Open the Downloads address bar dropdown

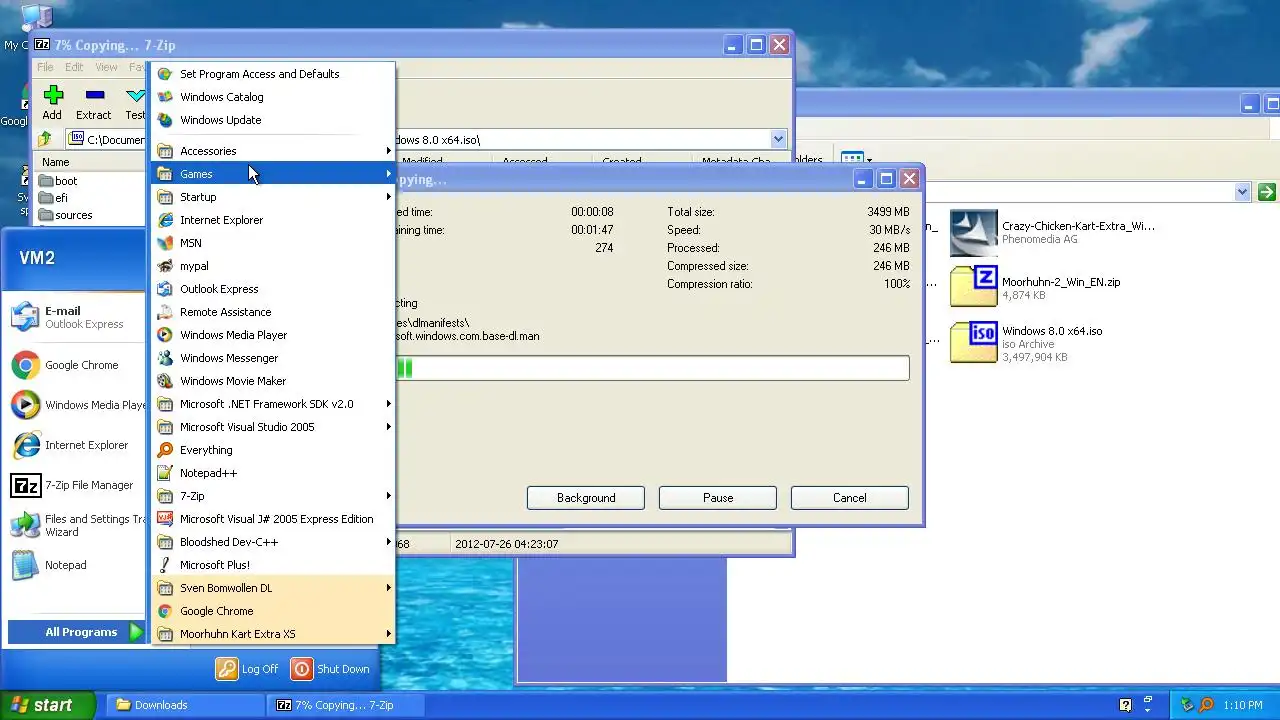coord(1242,192)
